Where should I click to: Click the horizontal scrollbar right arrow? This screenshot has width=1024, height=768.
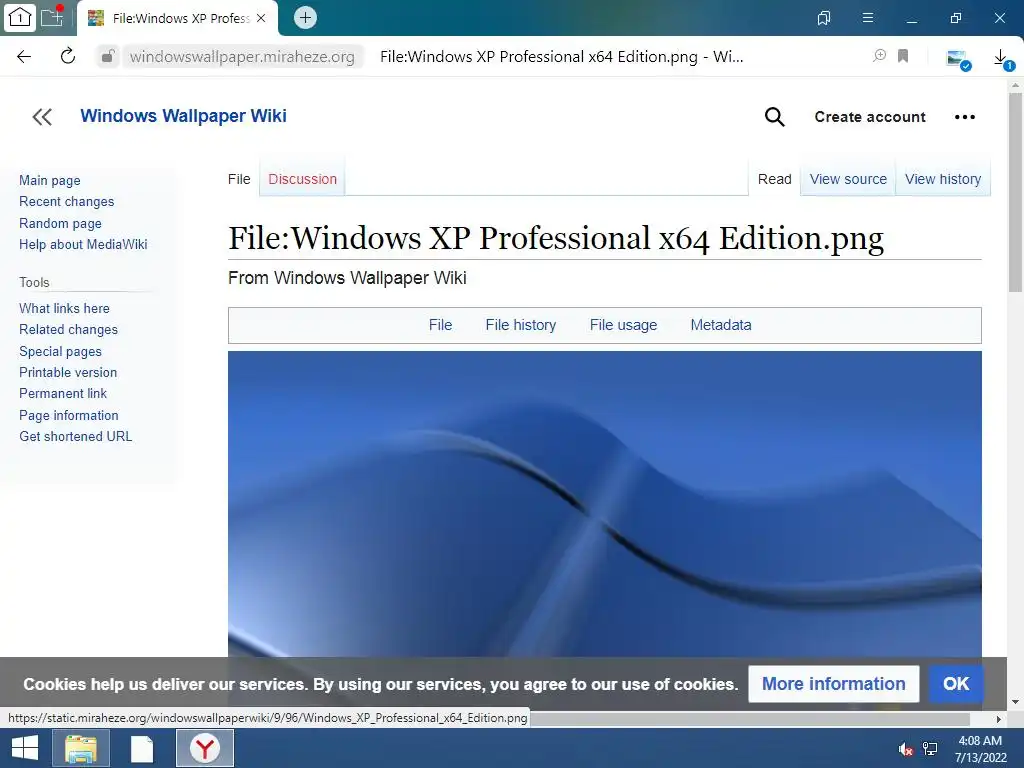(999, 719)
